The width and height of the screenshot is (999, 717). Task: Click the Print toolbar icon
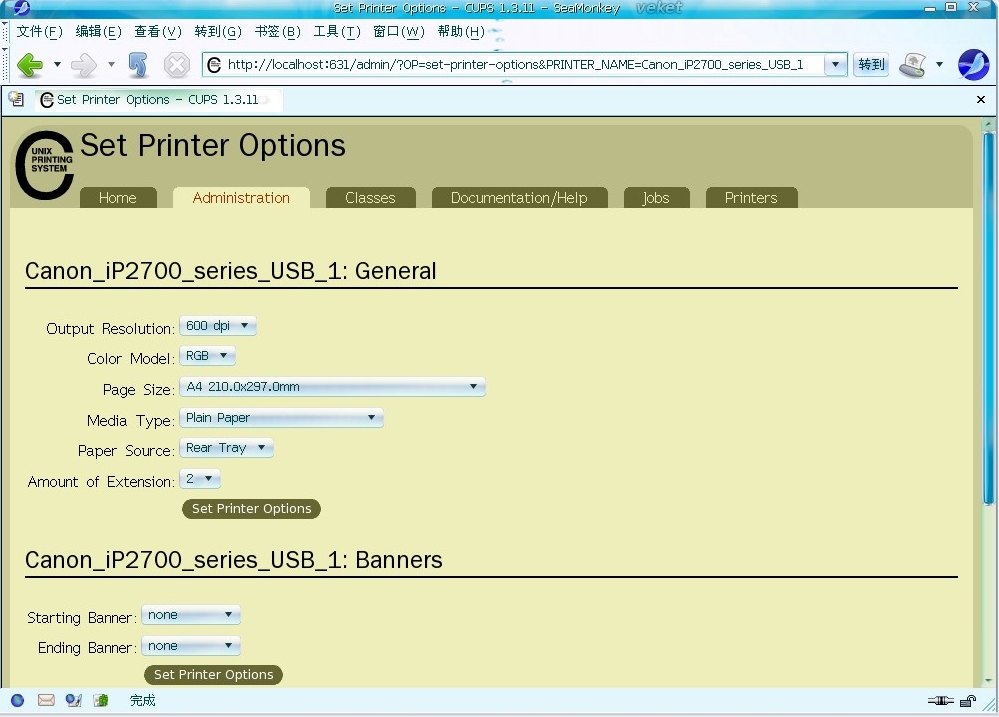(912, 64)
